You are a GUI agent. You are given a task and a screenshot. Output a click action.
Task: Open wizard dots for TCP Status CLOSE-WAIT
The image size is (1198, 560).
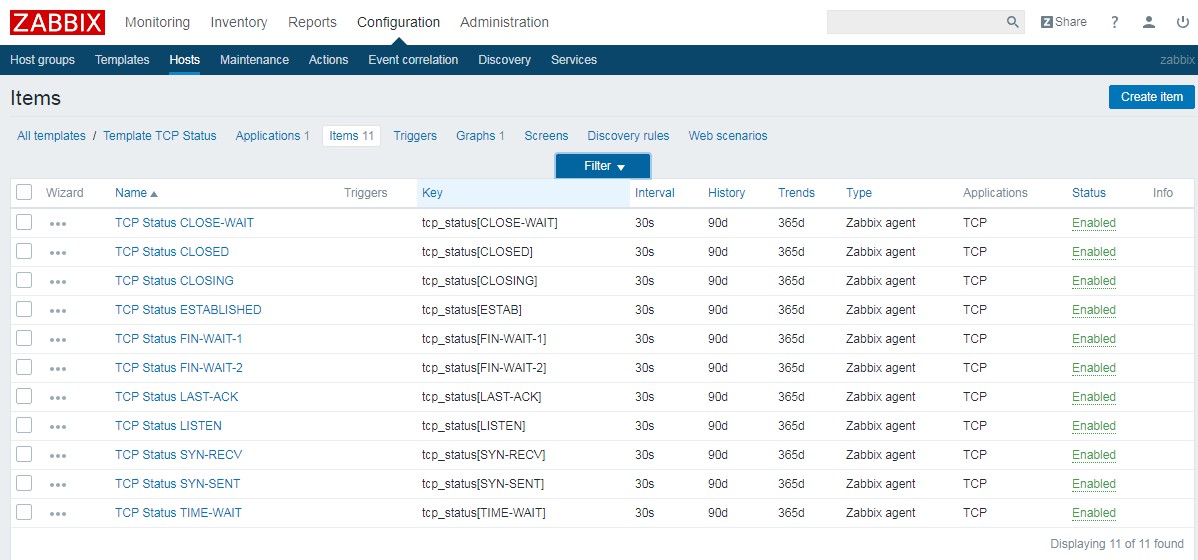click(58, 223)
